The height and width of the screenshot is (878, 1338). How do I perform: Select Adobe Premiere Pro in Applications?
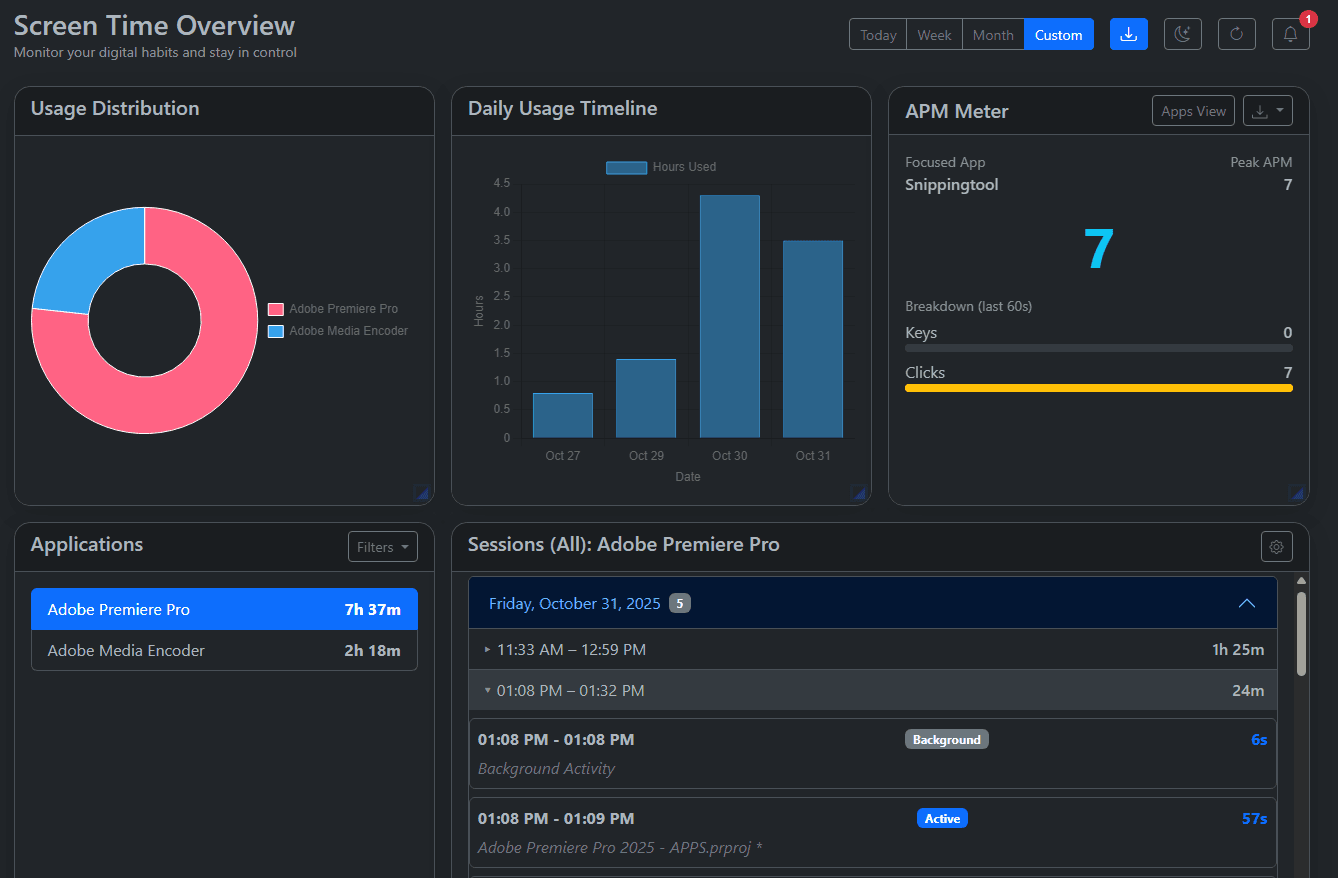(x=224, y=608)
